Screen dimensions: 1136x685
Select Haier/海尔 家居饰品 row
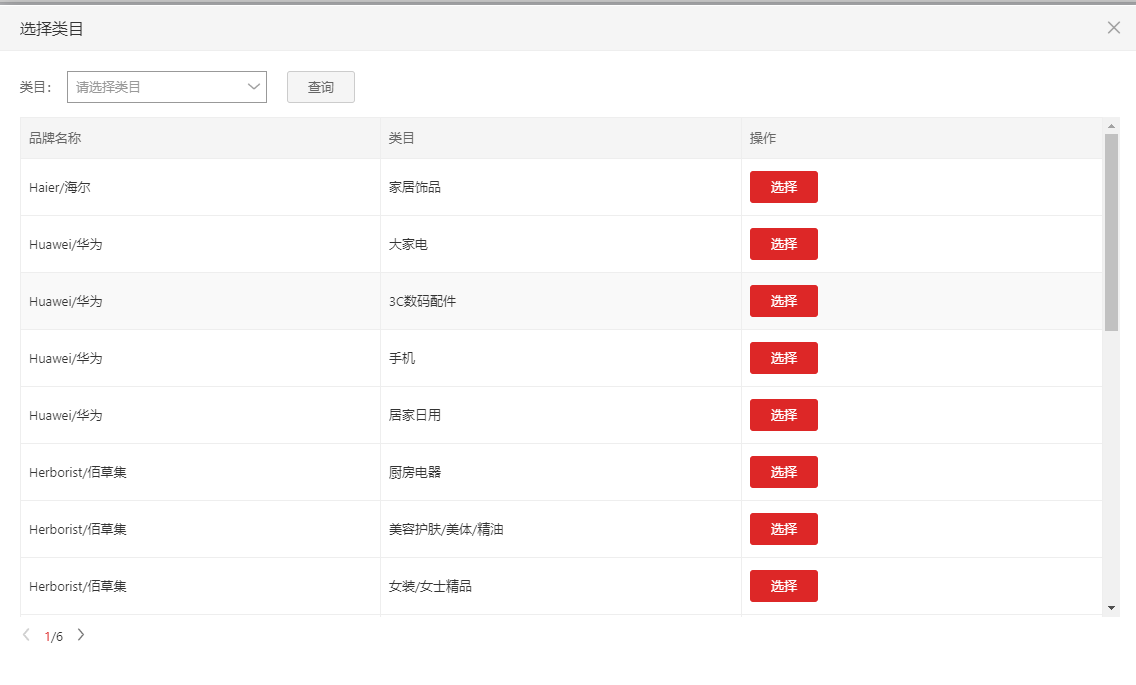click(x=783, y=187)
